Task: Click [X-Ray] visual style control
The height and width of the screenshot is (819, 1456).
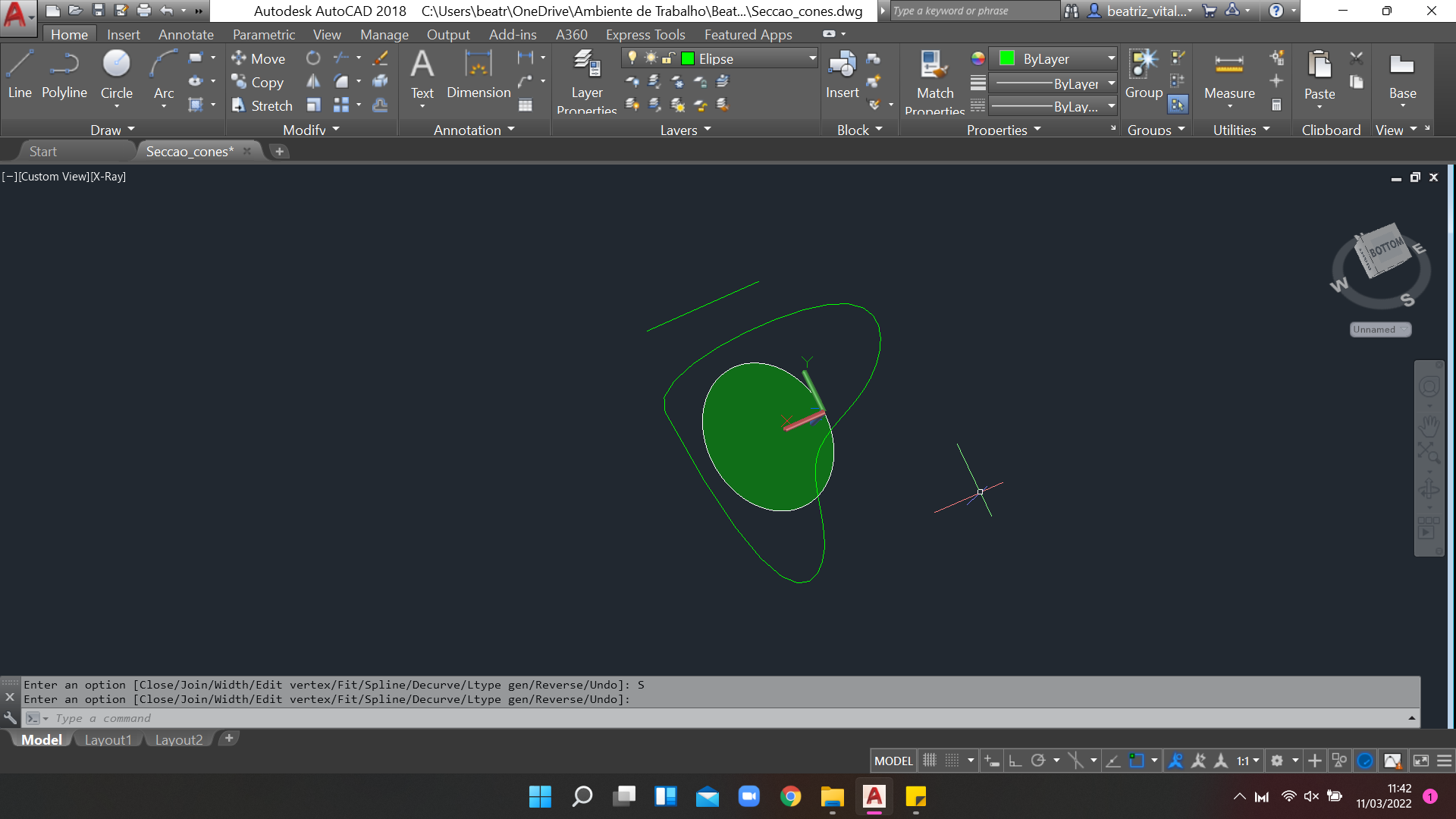Action: click(x=108, y=176)
